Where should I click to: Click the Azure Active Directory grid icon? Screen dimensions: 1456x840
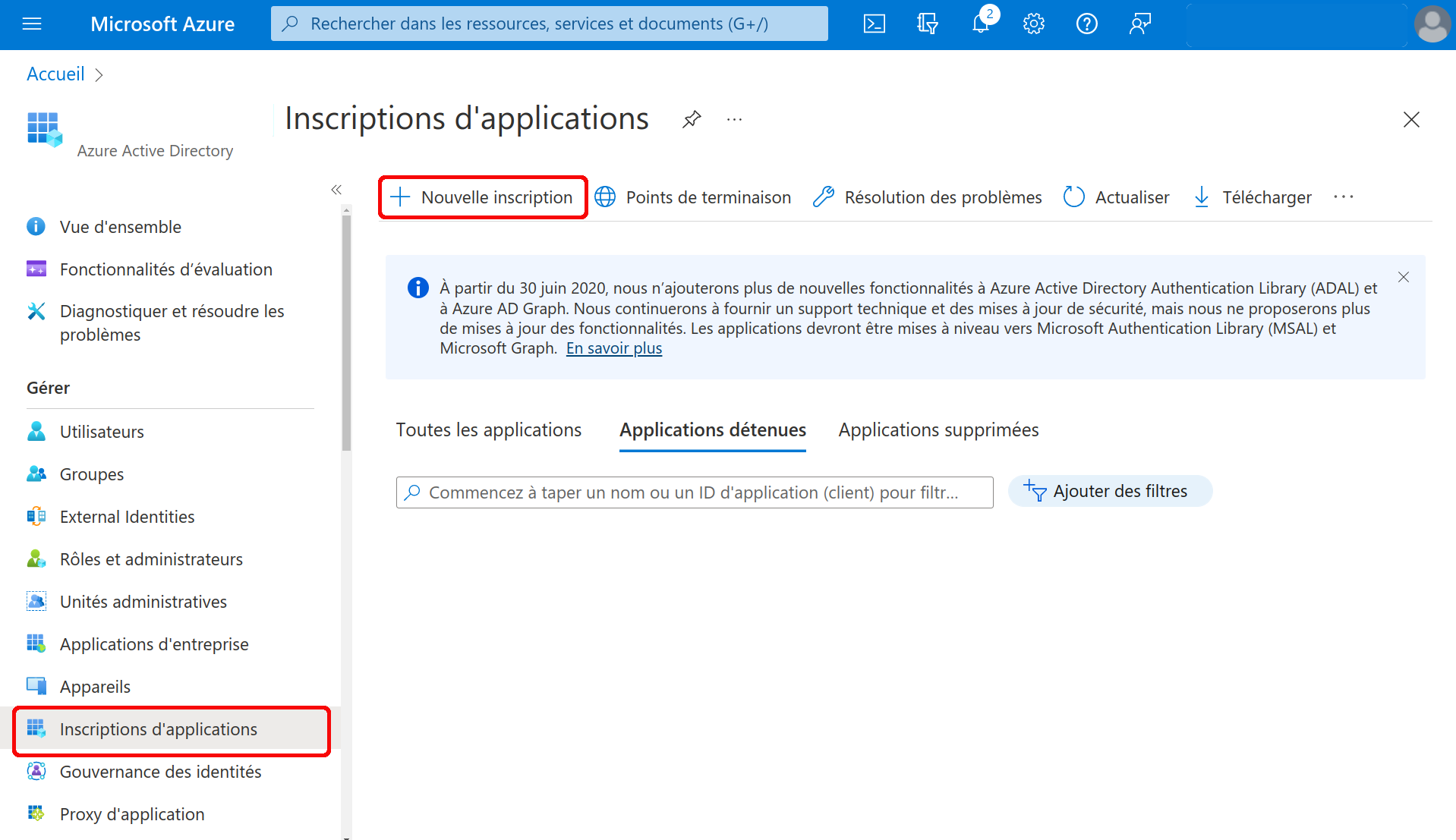pos(45,130)
